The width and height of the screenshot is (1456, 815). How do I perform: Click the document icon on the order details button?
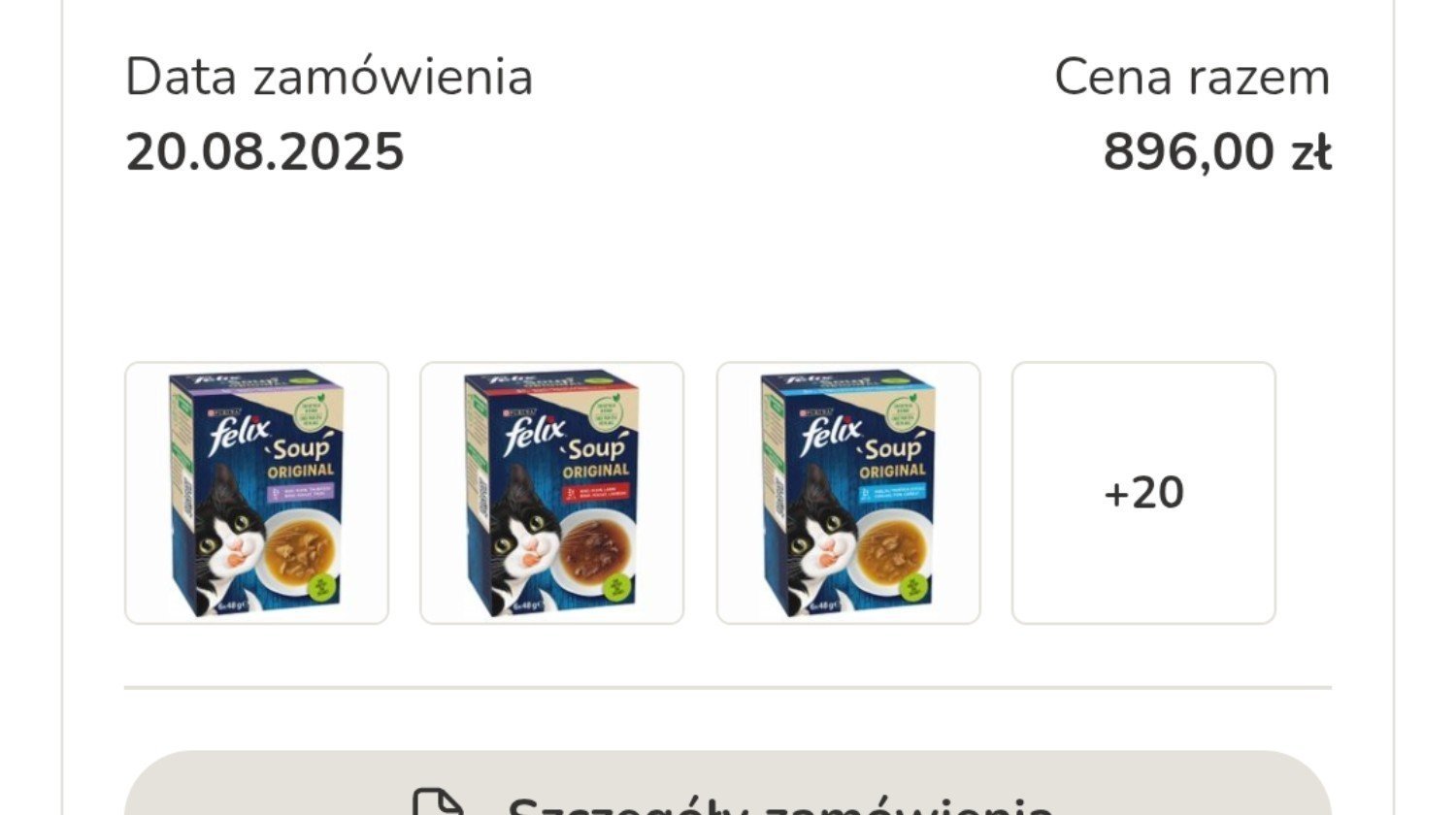(x=439, y=803)
